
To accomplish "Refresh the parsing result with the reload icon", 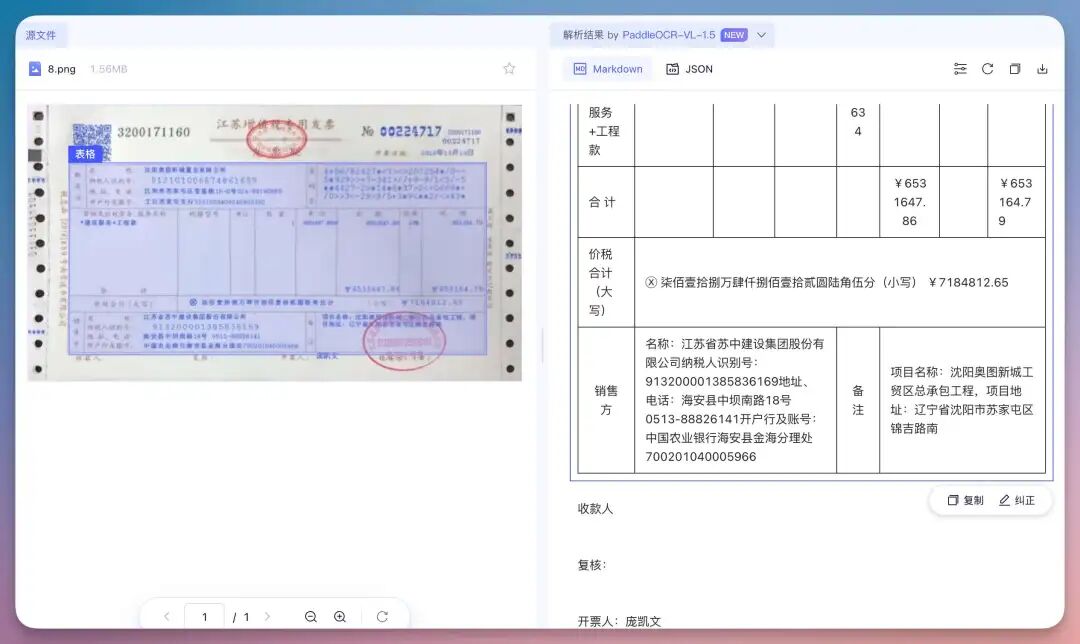I will 988,69.
